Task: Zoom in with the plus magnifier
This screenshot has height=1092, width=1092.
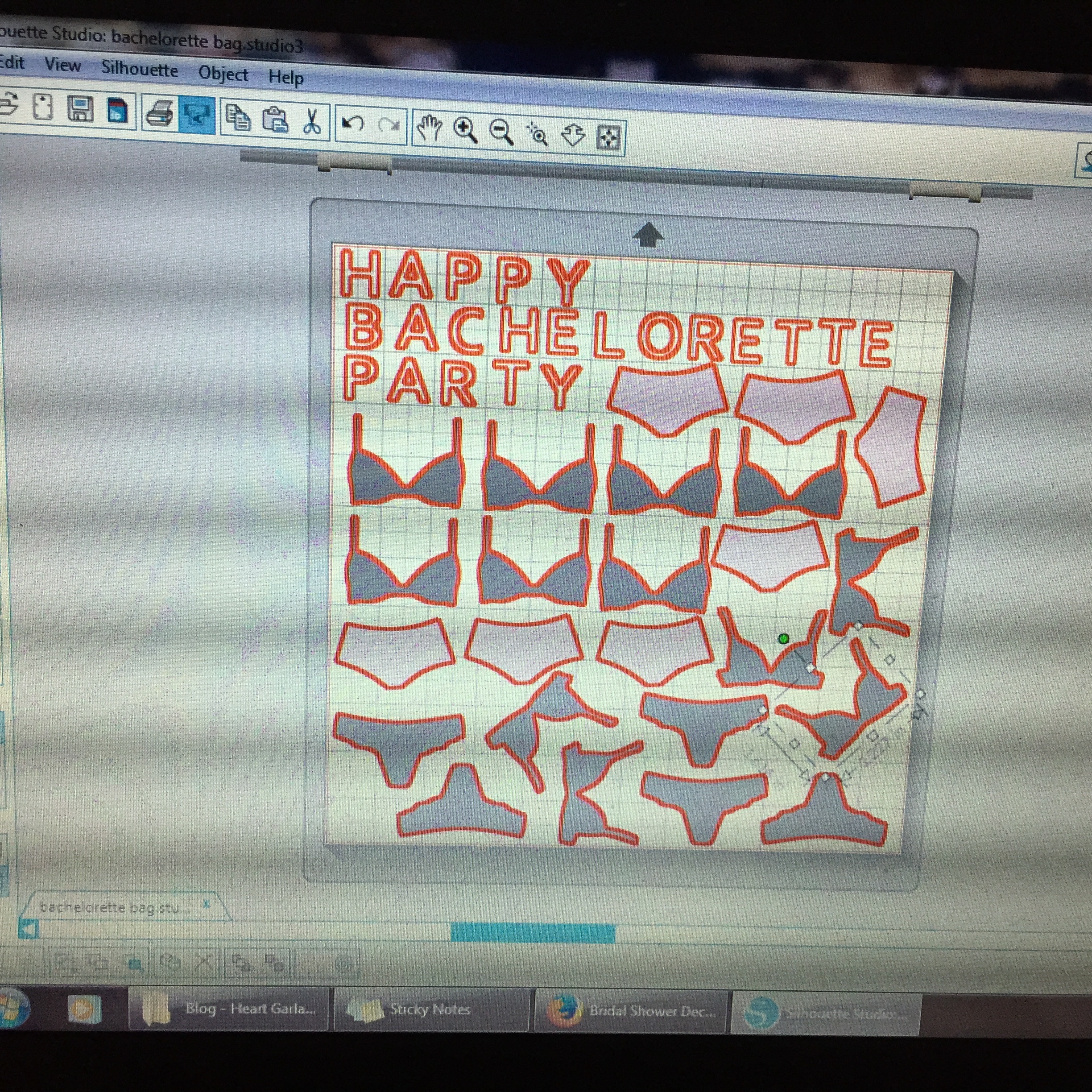Action: 466,130
